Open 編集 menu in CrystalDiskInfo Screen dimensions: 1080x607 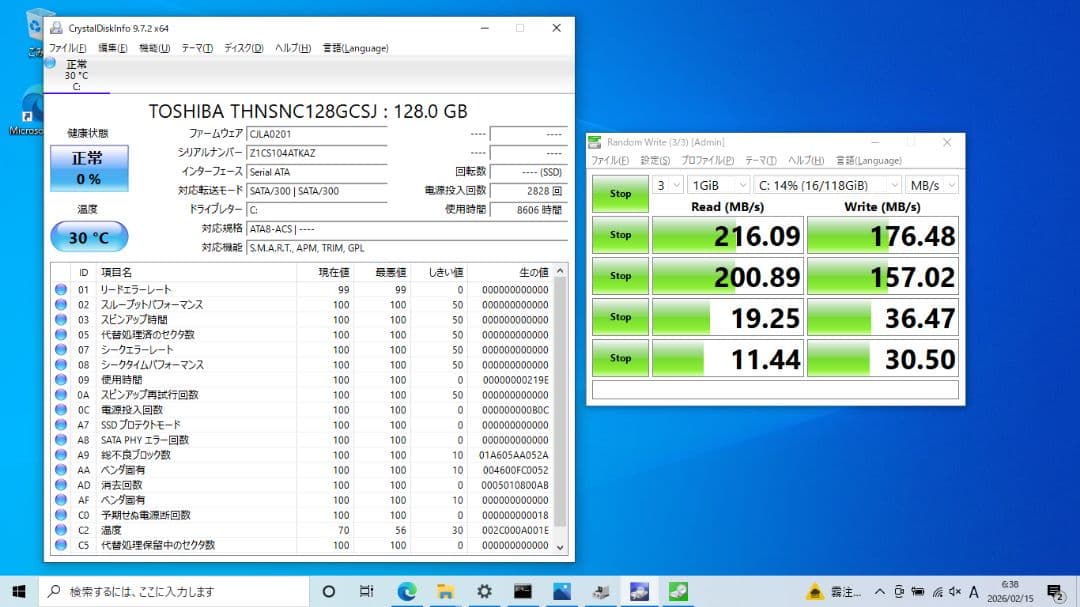coord(112,48)
